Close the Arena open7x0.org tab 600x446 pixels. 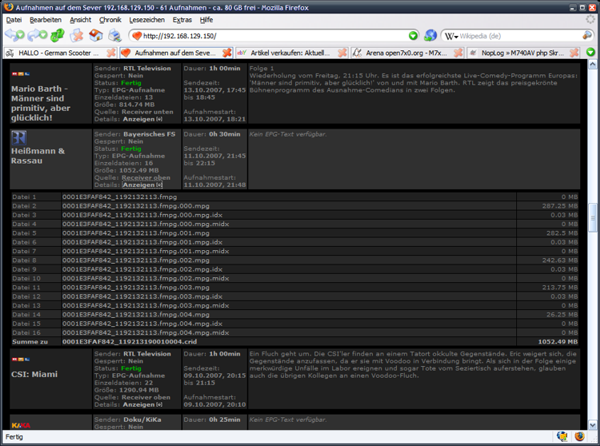coord(458,53)
